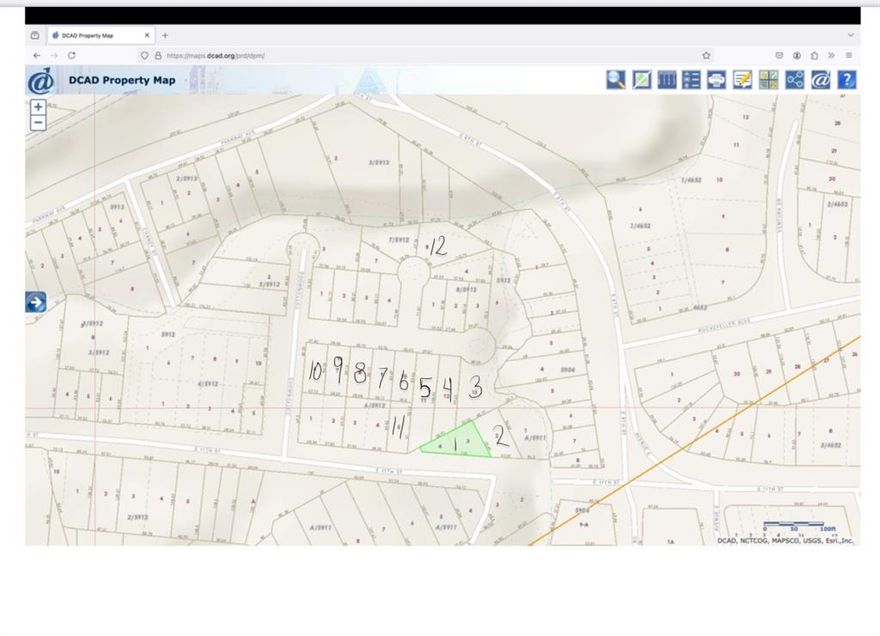Expand the left side panel with blue arrow
880x636 pixels.
click(x=36, y=301)
